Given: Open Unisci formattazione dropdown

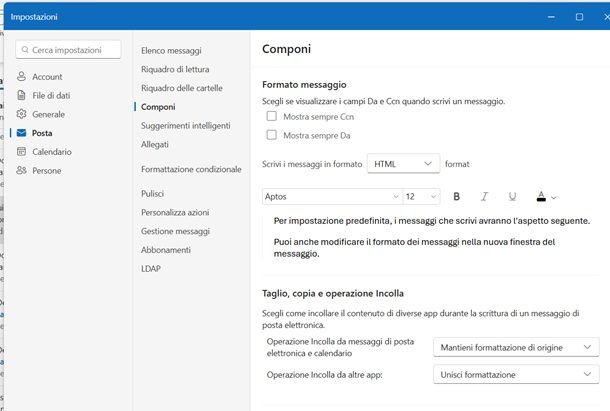Looking at the screenshot, I should point(516,374).
